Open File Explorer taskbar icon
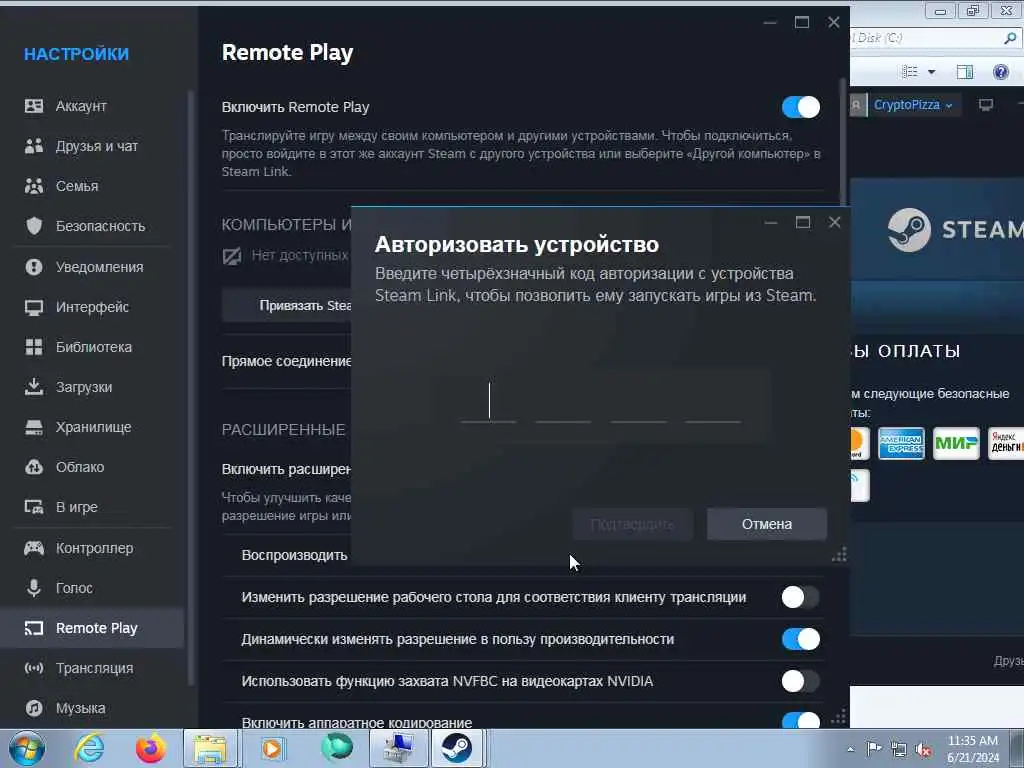1024x768 pixels. pyautogui.click(x=210, y=748)
